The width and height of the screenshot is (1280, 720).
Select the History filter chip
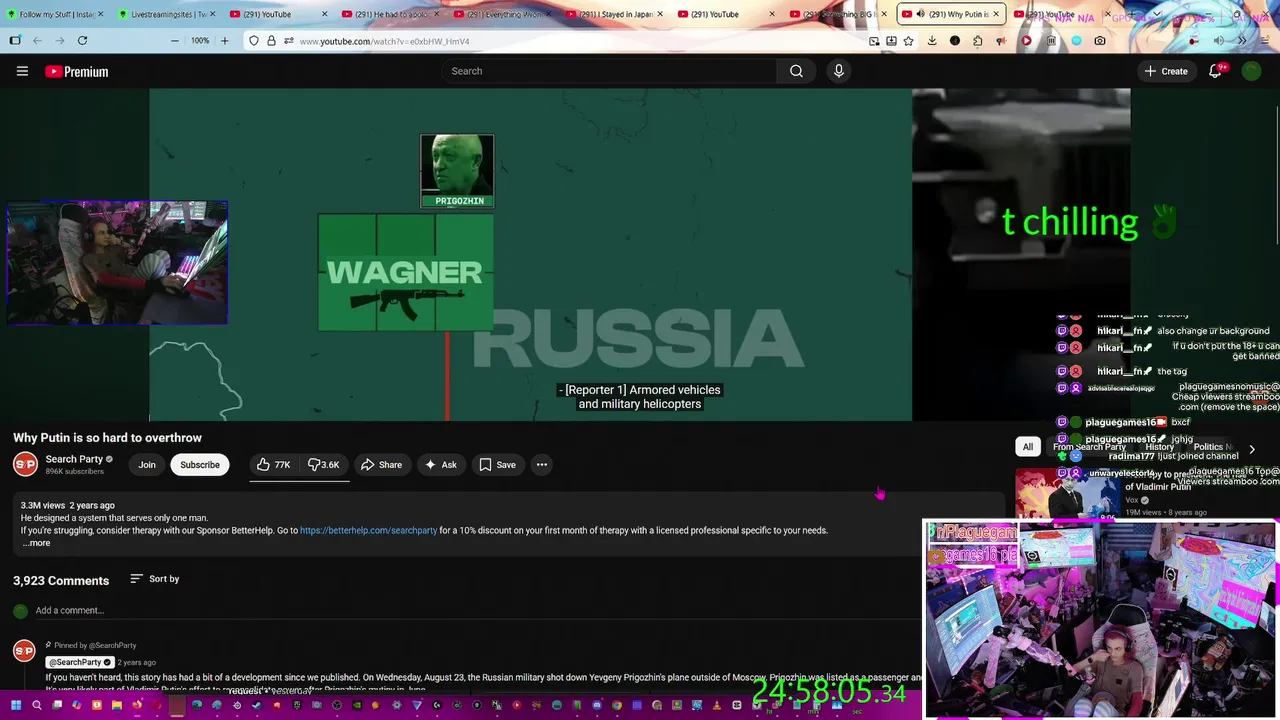coord(1160,447)
